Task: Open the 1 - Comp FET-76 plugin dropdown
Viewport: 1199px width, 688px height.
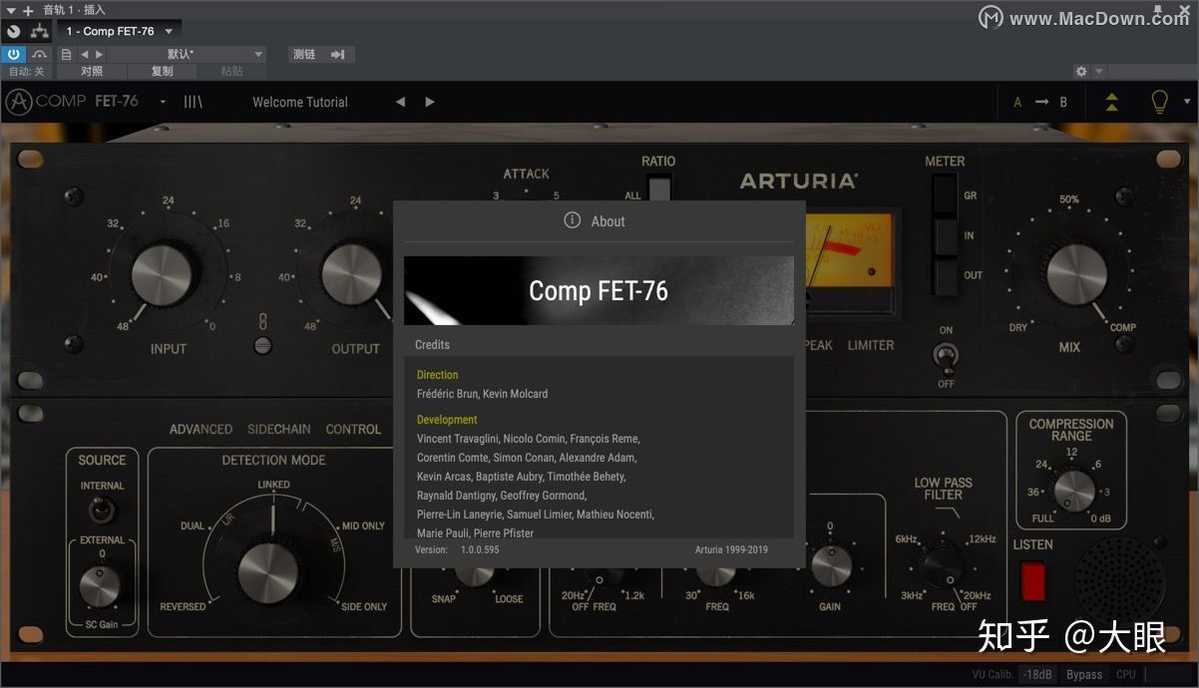Action: 119,31
